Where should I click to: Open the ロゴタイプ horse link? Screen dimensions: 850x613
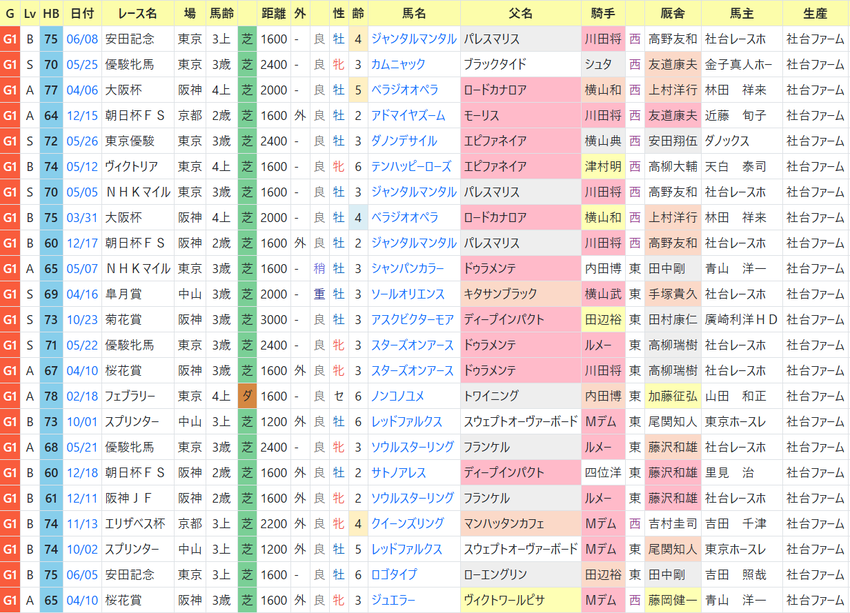pos(394,575)
